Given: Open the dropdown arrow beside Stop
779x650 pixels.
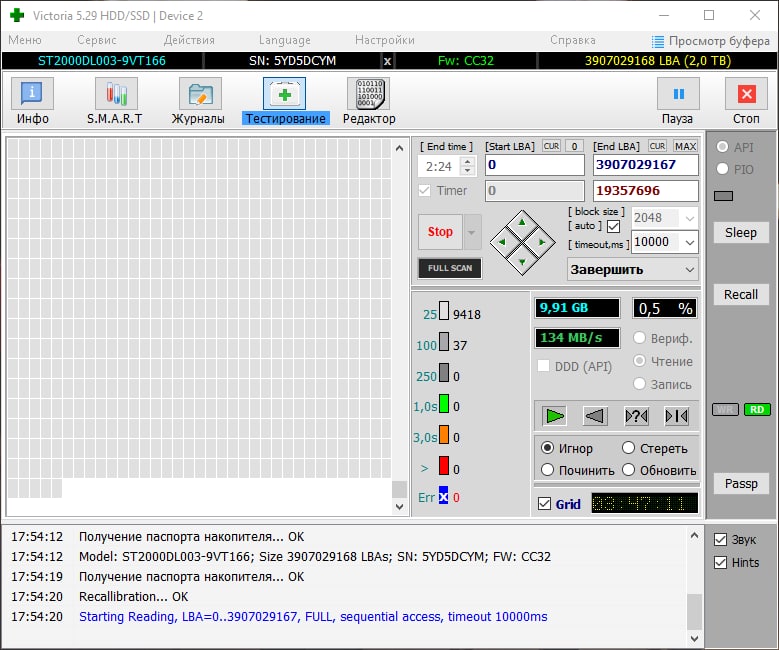Looking at the screenshot, I should click(471, 232).
